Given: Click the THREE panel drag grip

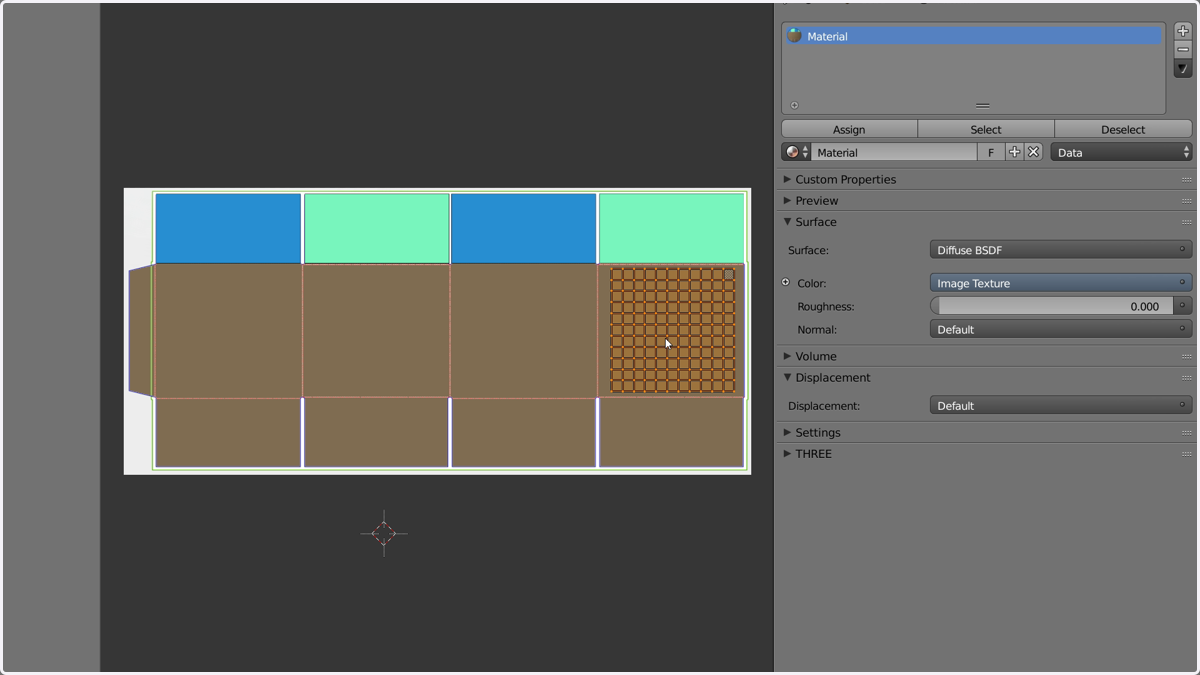Looking at the screenshot, I should coord(1186,453).
